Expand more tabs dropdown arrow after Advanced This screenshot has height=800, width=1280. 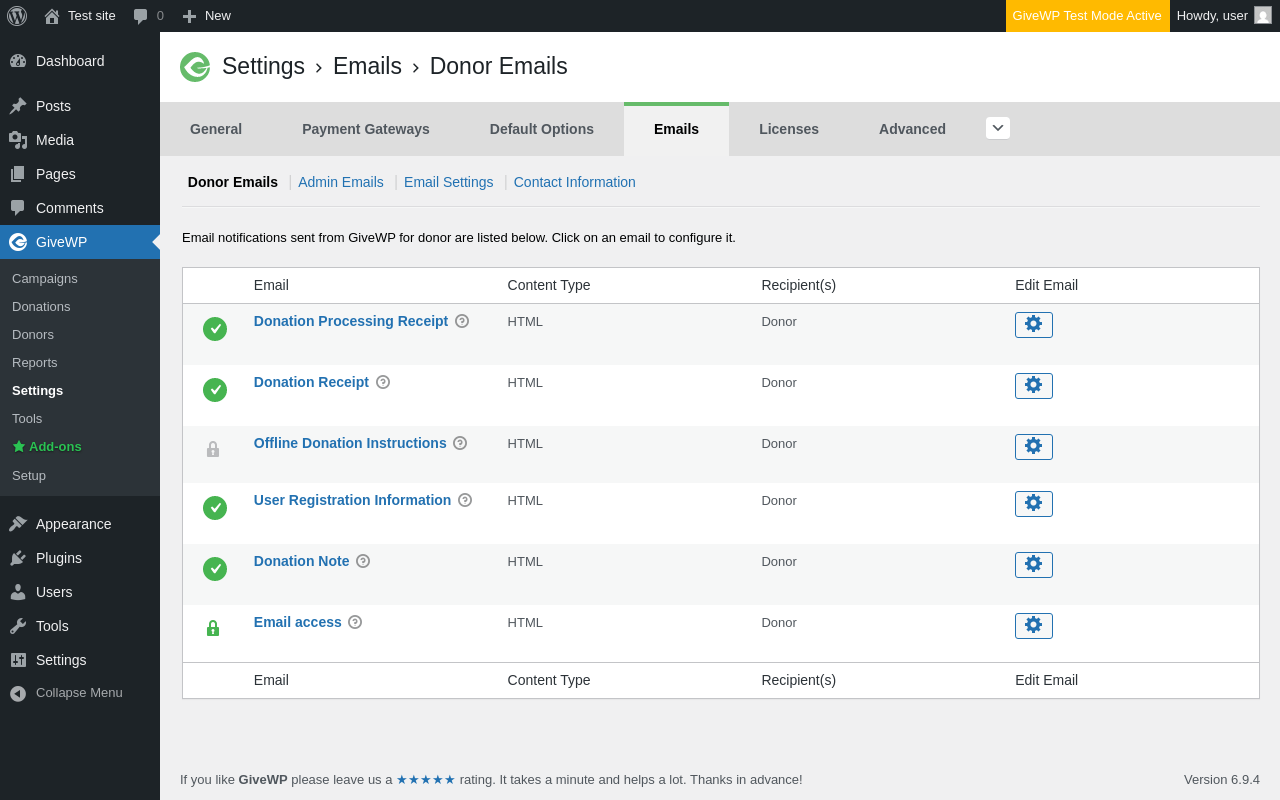click(997, 128)
